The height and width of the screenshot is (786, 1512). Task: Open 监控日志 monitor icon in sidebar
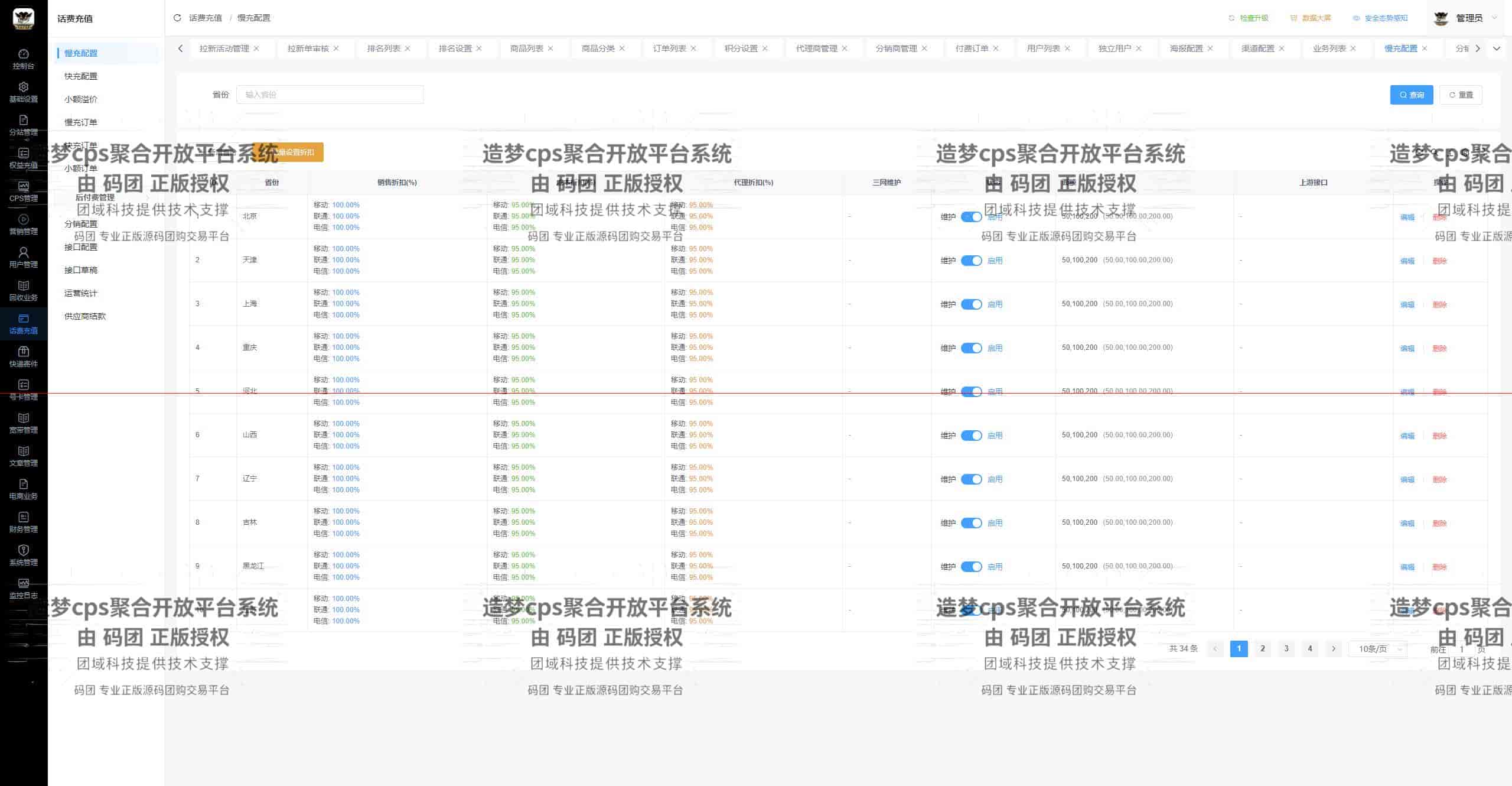[x=24, y=589]
